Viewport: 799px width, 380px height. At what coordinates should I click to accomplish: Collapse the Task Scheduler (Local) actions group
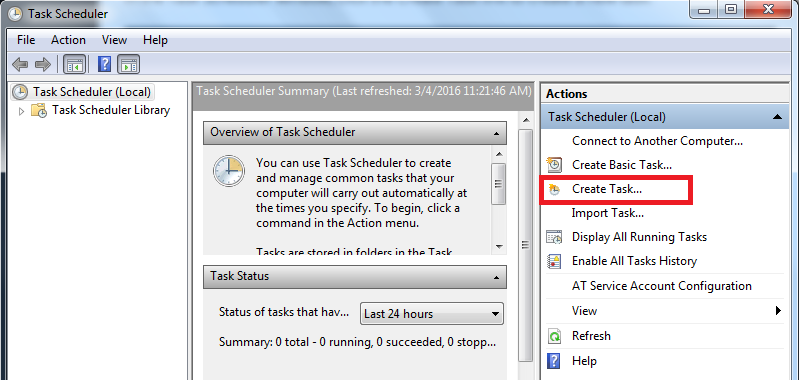pos(777,117)
